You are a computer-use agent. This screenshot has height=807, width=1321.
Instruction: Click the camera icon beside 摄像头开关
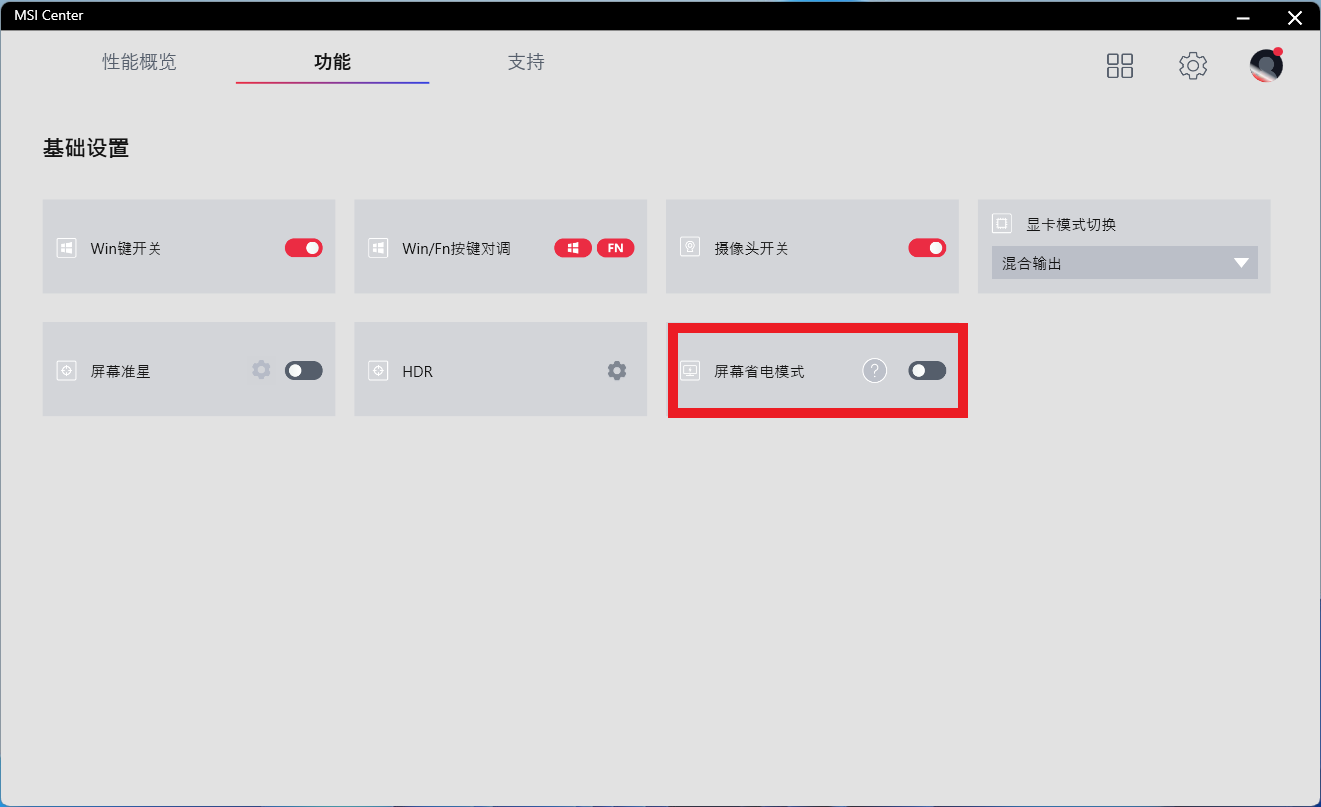690,247
